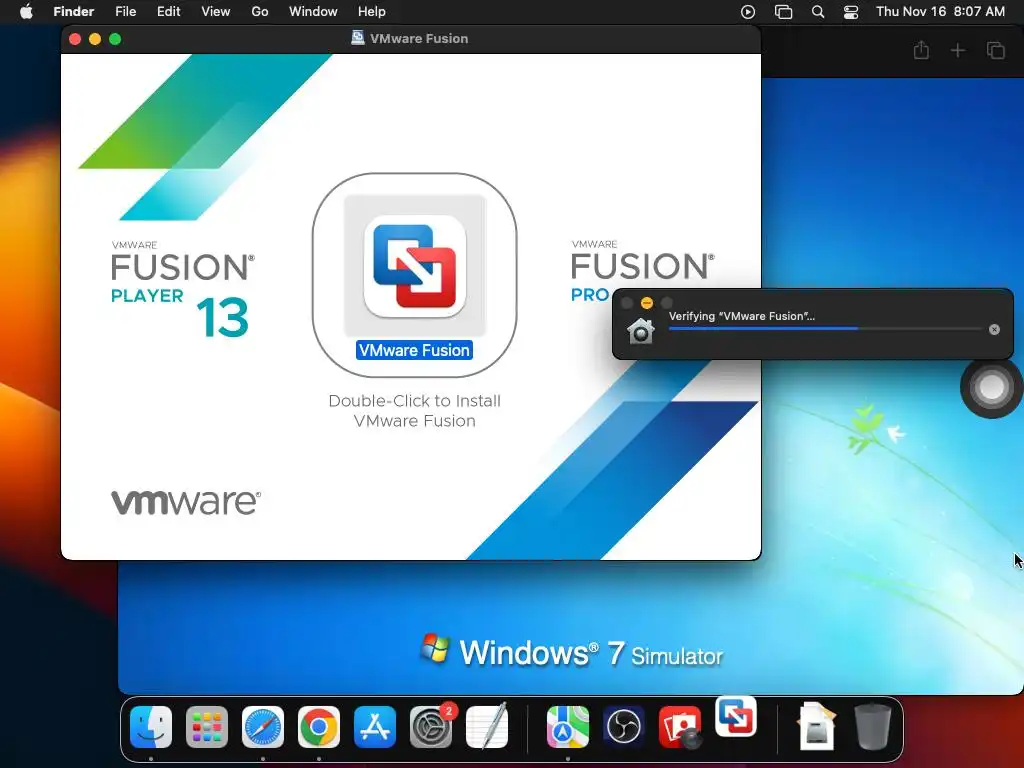Show tab overview in background Safari window

click(995, 50)
